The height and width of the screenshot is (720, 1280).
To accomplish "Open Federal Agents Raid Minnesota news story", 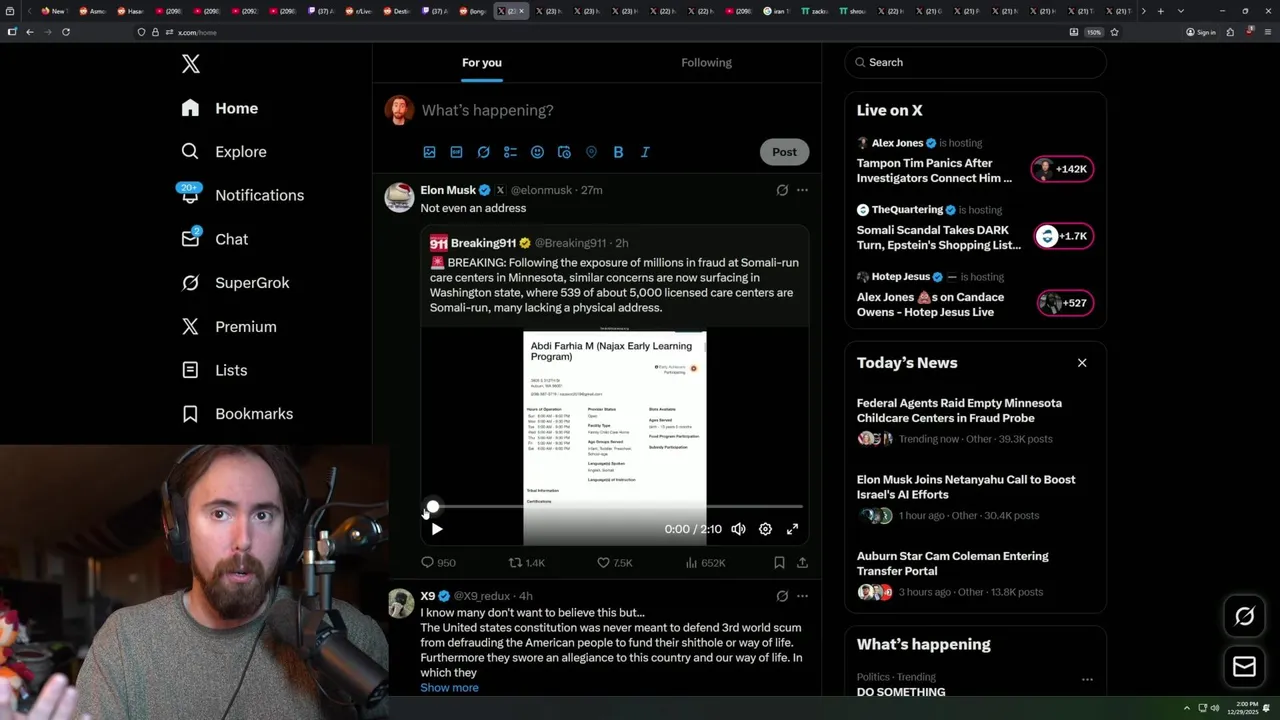I will pyautogui.click(x=959, y=411).
